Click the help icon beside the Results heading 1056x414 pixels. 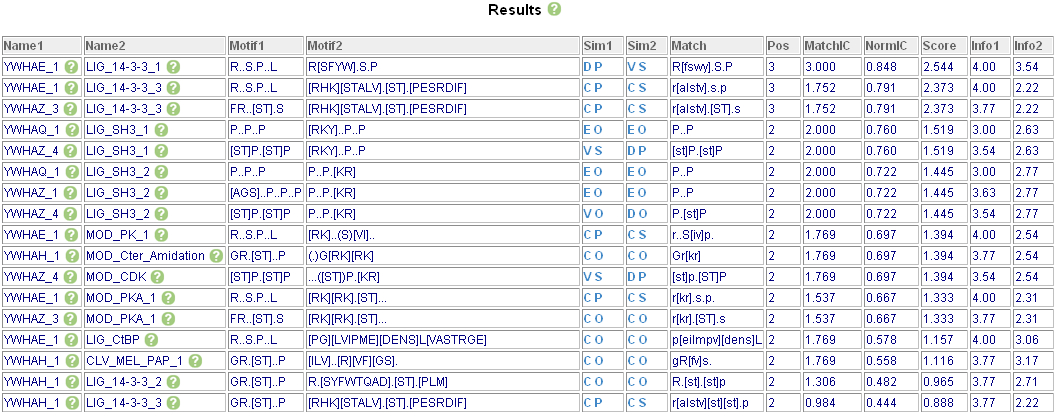coord(554,9)
